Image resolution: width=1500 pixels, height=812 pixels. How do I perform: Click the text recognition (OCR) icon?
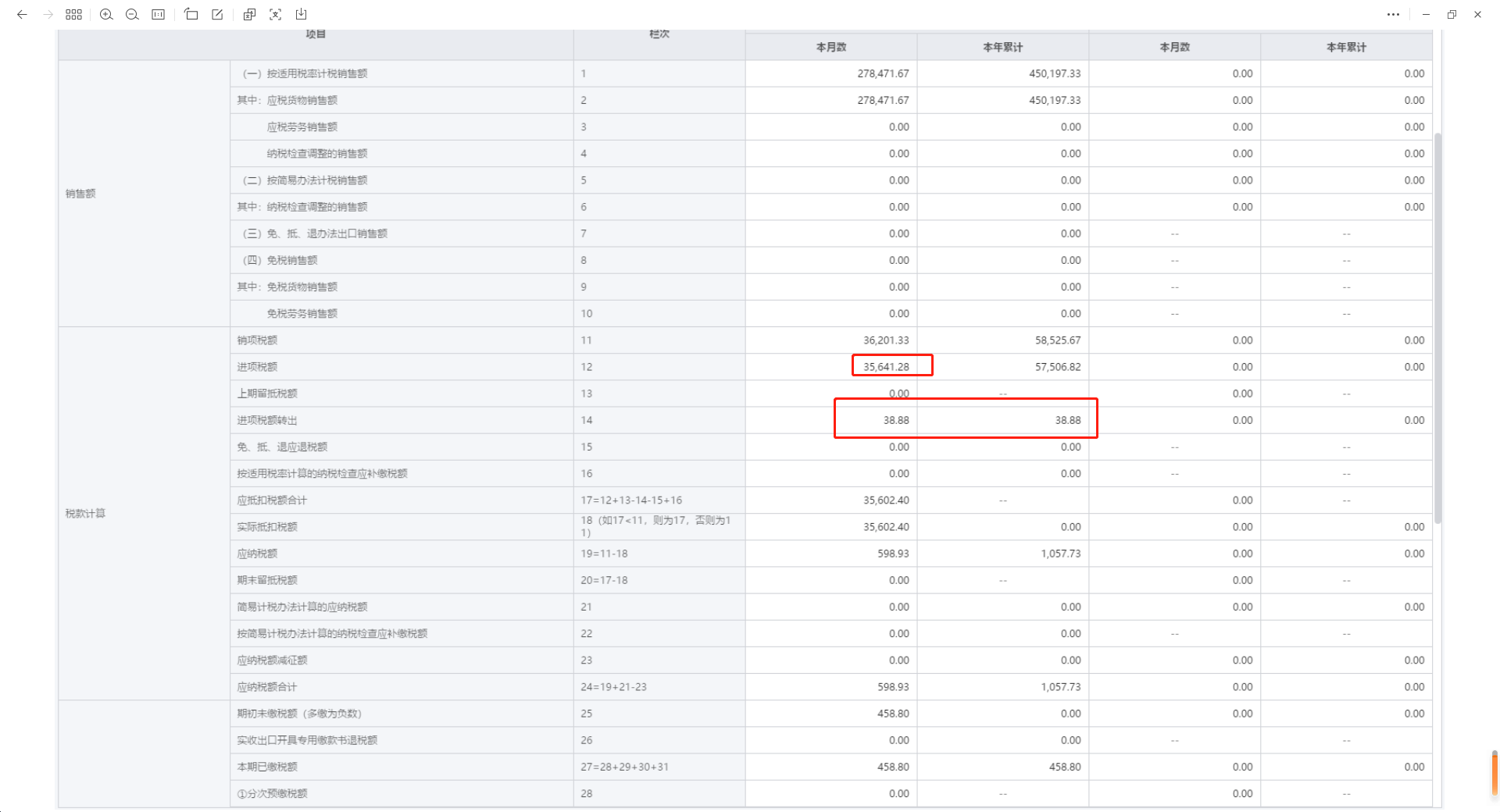(x=275, y=14)
